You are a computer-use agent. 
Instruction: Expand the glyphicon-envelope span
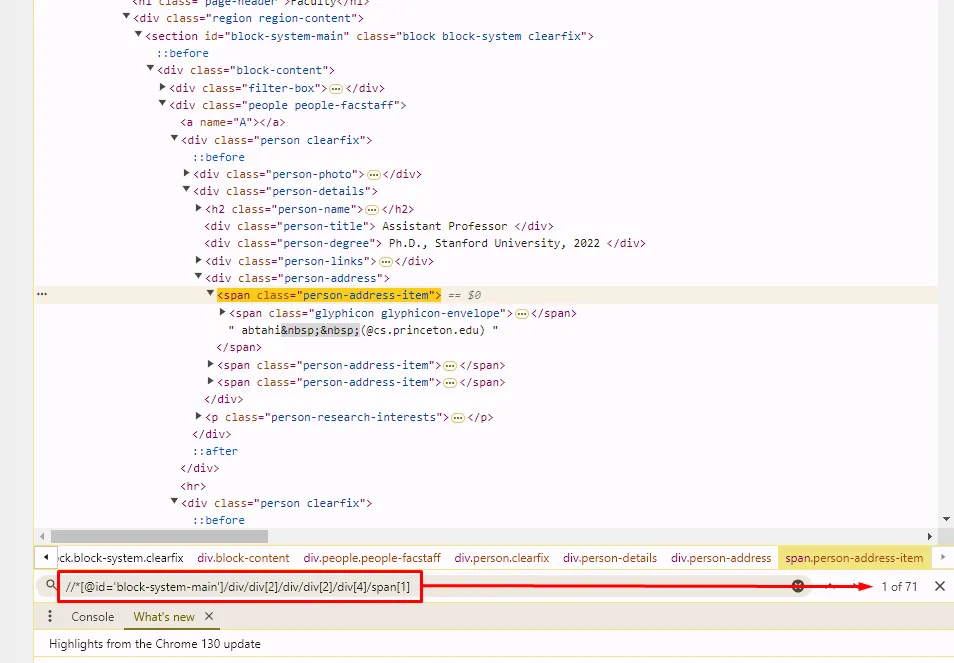(x=222, y=313)
